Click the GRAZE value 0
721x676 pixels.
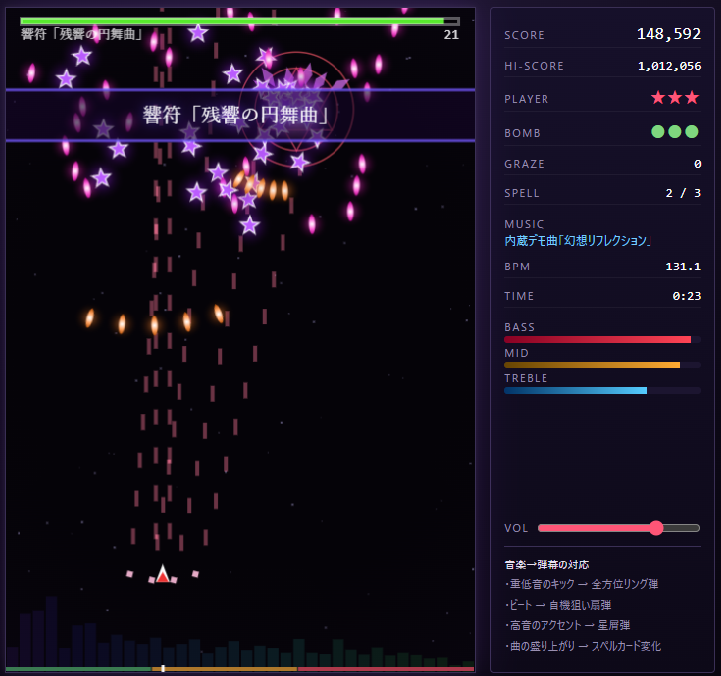(x=698, y=164)
